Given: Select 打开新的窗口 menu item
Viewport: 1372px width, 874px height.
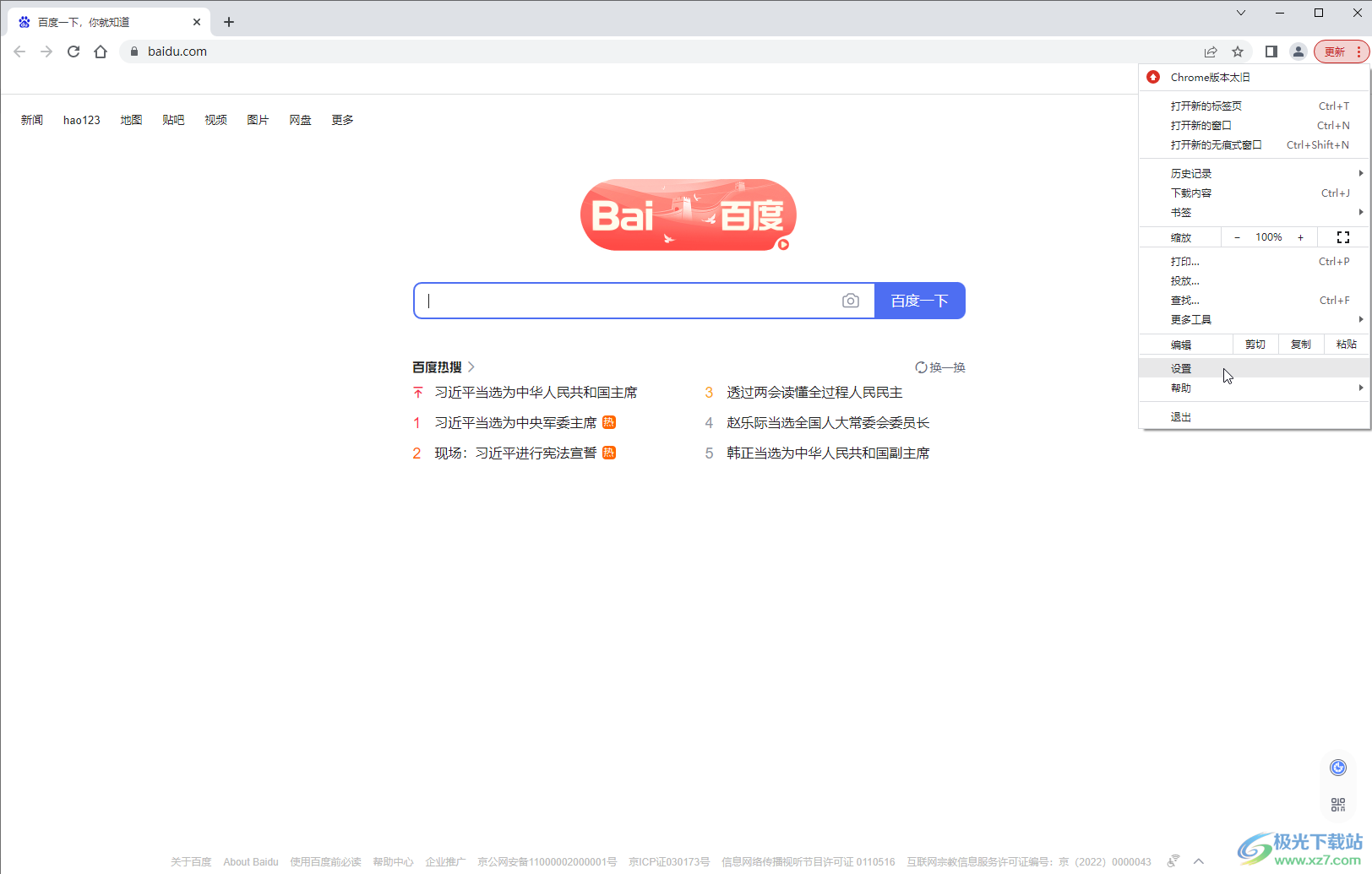Looking at the screenshot, I should coord(1255,125).
